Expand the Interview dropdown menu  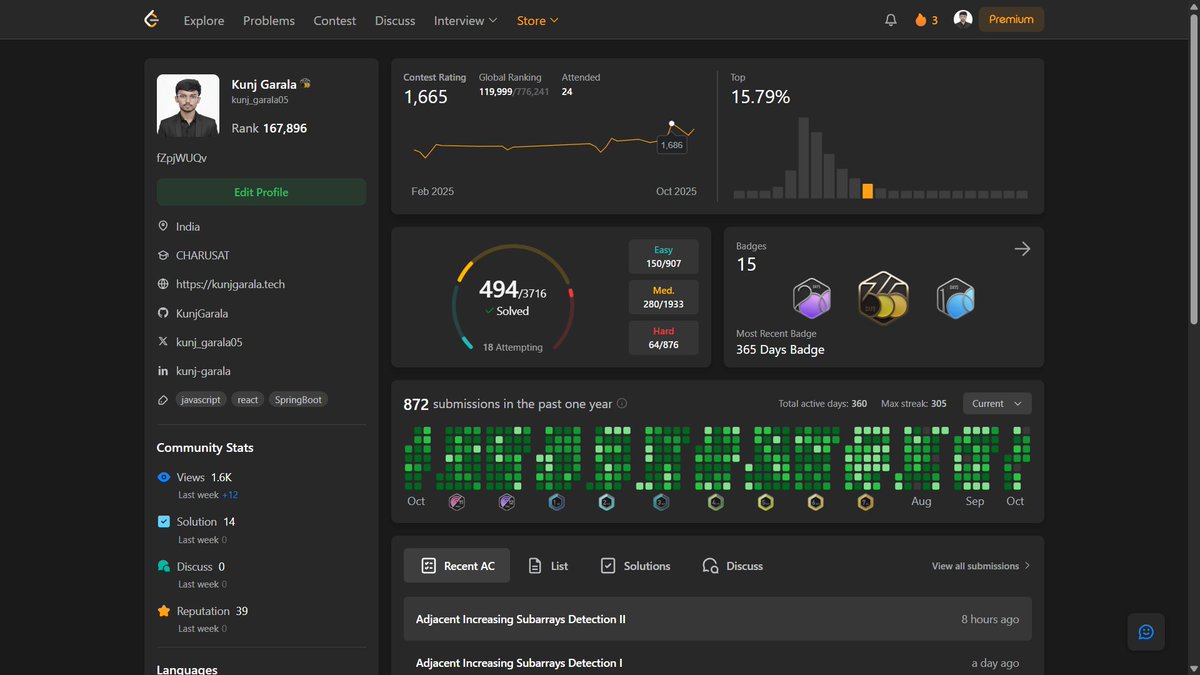click(x=465, y=20)
